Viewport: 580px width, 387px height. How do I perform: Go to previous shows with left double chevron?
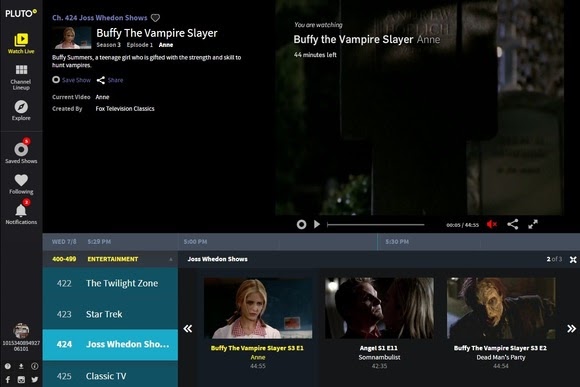pyautogui.click(x=188, y=329)
